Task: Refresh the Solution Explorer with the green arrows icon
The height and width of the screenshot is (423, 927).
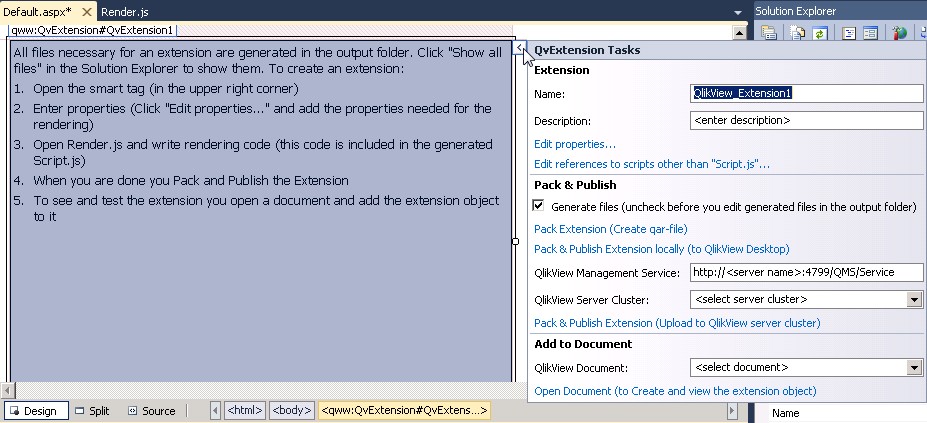Action: (x=819, y=33)
